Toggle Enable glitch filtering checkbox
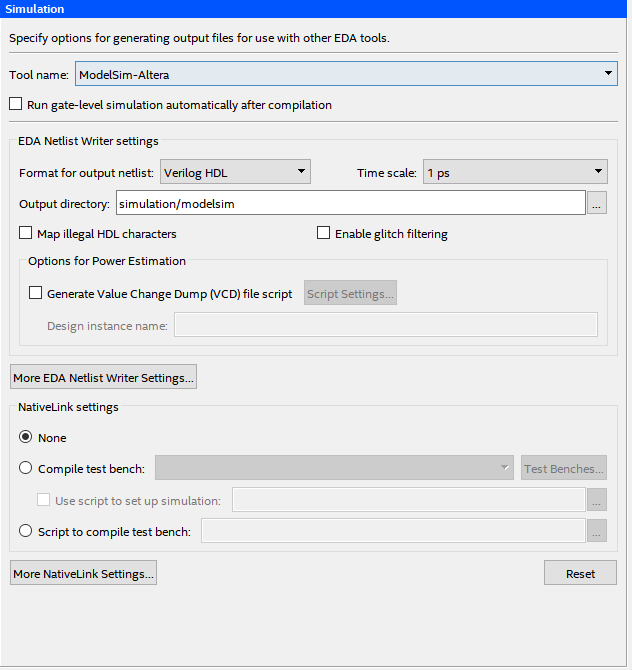The image size is (632, 670). click(324, 234)
